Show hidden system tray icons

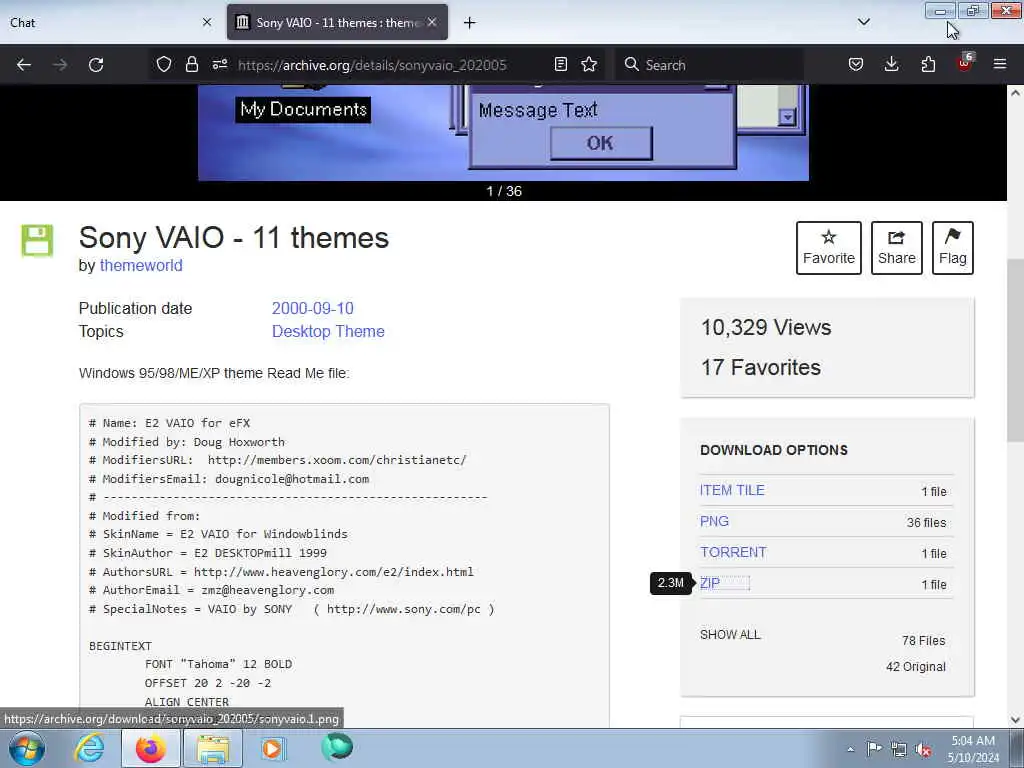(850, 749)
